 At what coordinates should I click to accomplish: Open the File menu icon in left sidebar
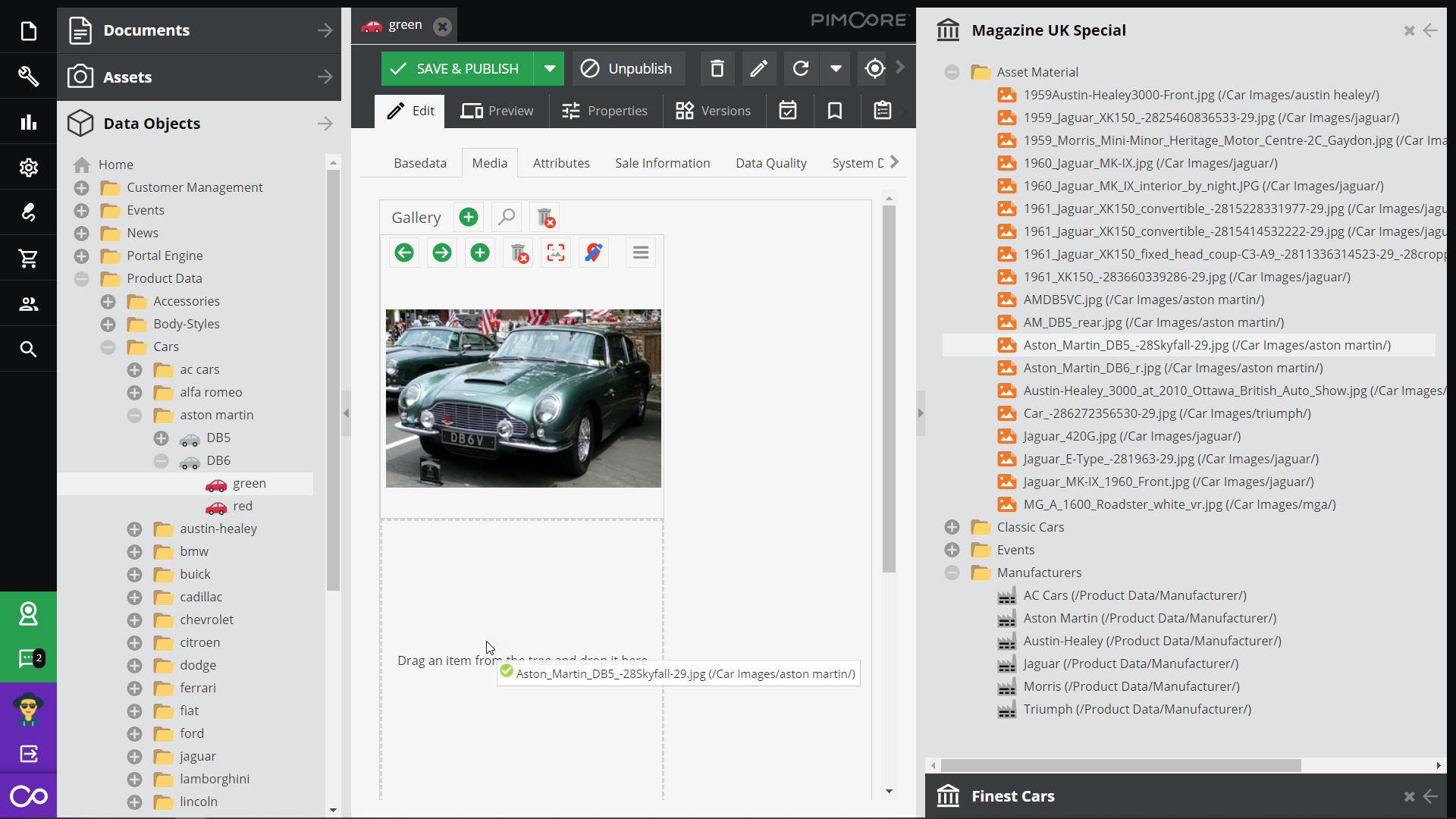pyautogui.click(x=28, y=31)
